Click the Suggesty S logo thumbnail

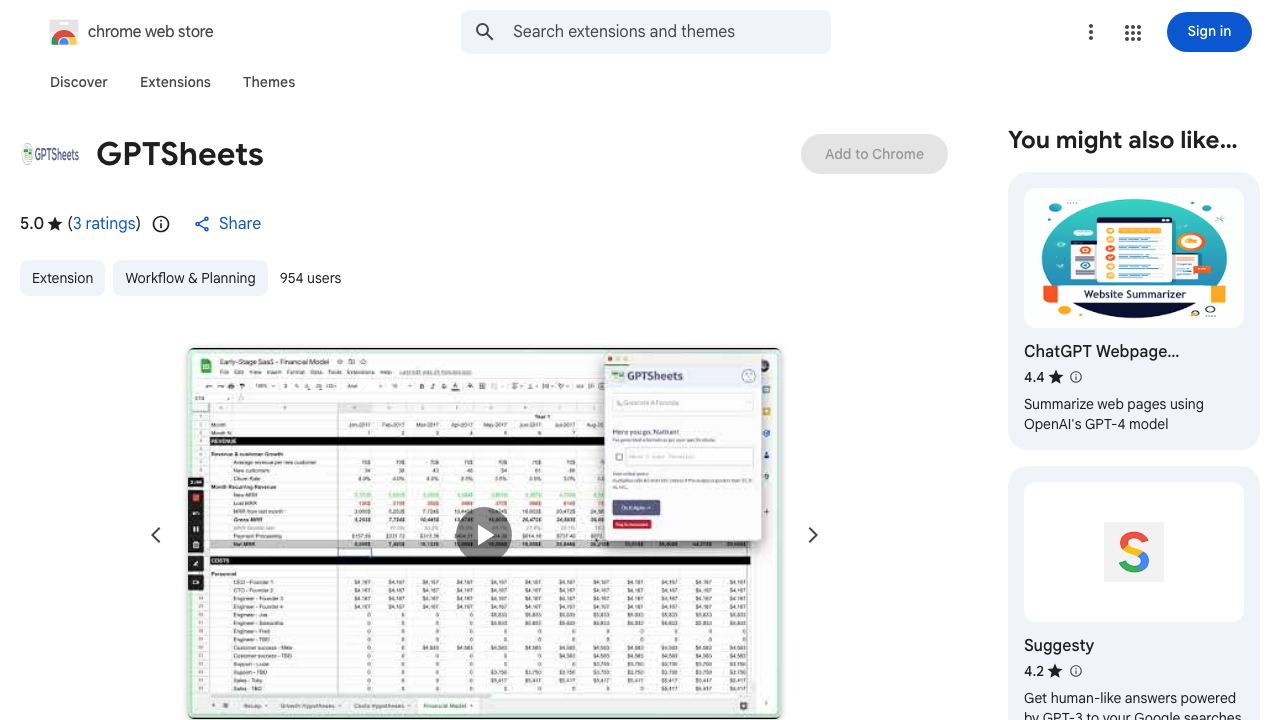(1134, 552)
